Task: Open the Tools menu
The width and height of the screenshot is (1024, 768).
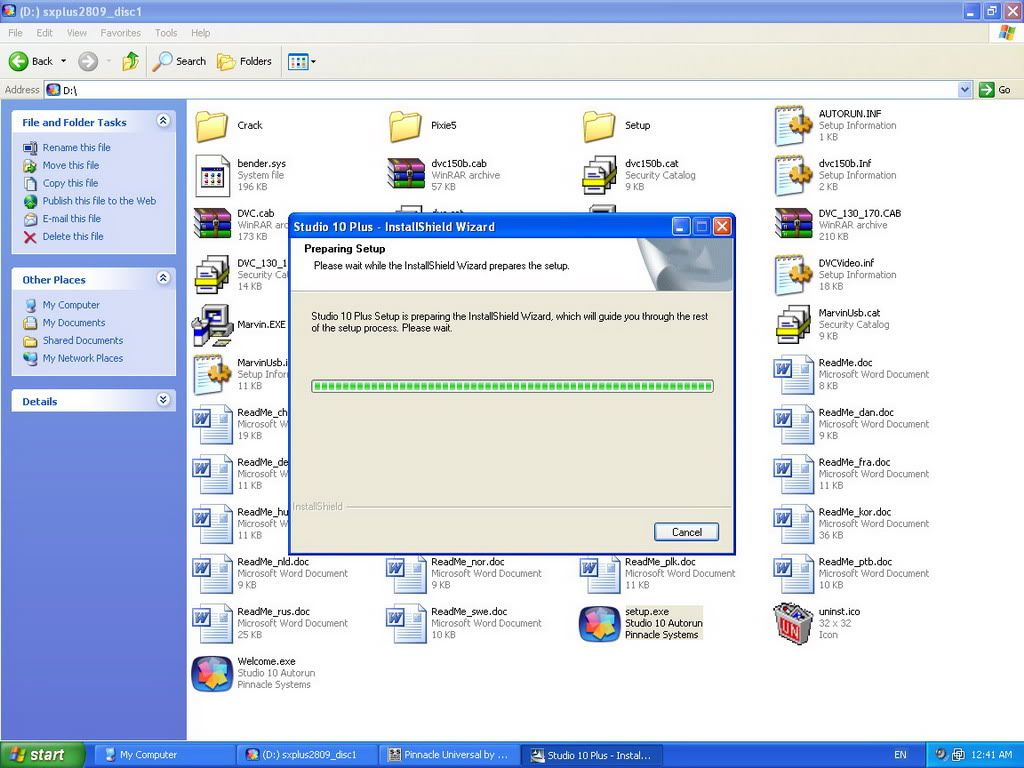Action: click(x=166, y=33)
